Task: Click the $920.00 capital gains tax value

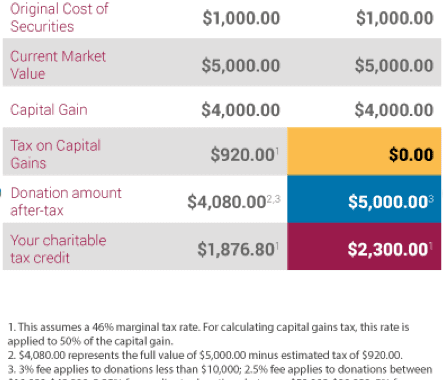Action: click(242, 155)
